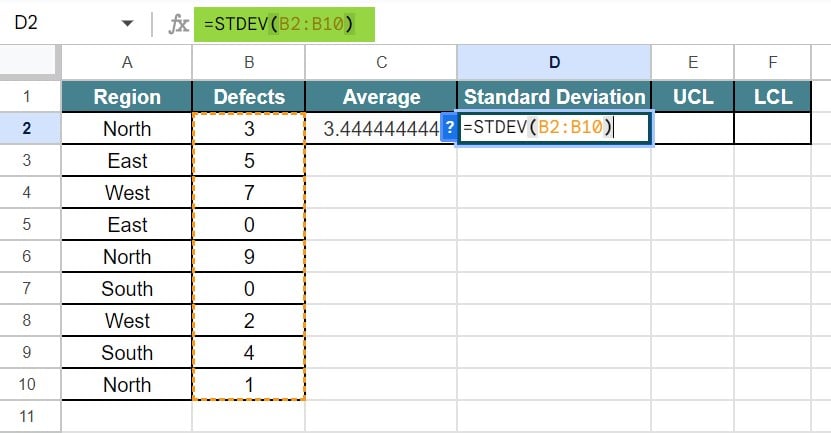Click defects value 0 in row 7

point(249,288)
